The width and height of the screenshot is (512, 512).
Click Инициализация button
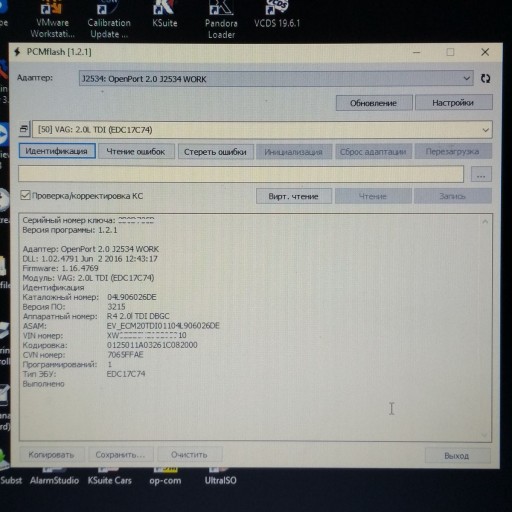tap(294, 152)
